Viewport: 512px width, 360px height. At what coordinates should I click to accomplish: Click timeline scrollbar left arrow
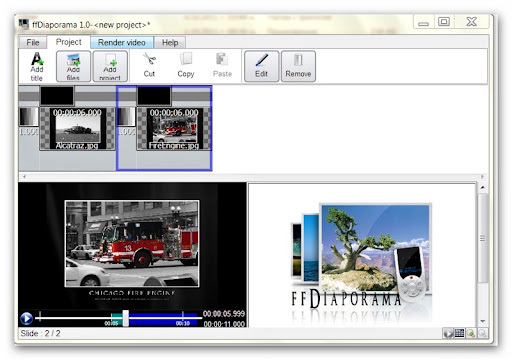(x=24, y=176)
